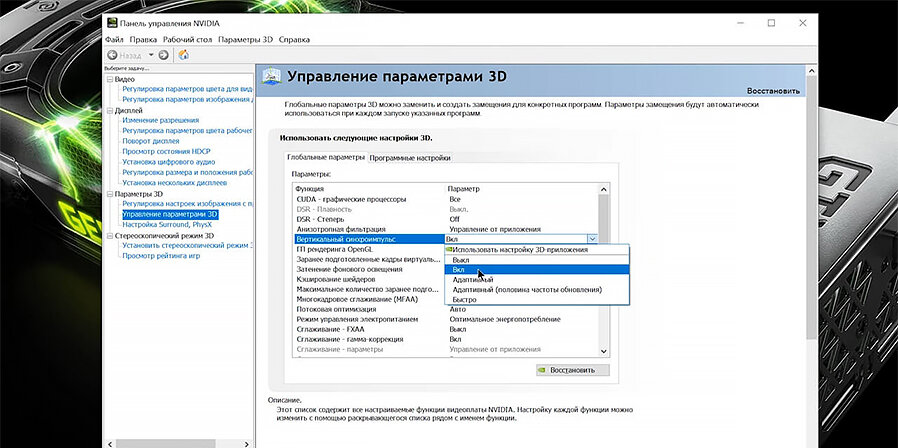Choose Адаптивный (половина частоты обновления) option
This screenshot has height=448, width=898.
[537, 289]
